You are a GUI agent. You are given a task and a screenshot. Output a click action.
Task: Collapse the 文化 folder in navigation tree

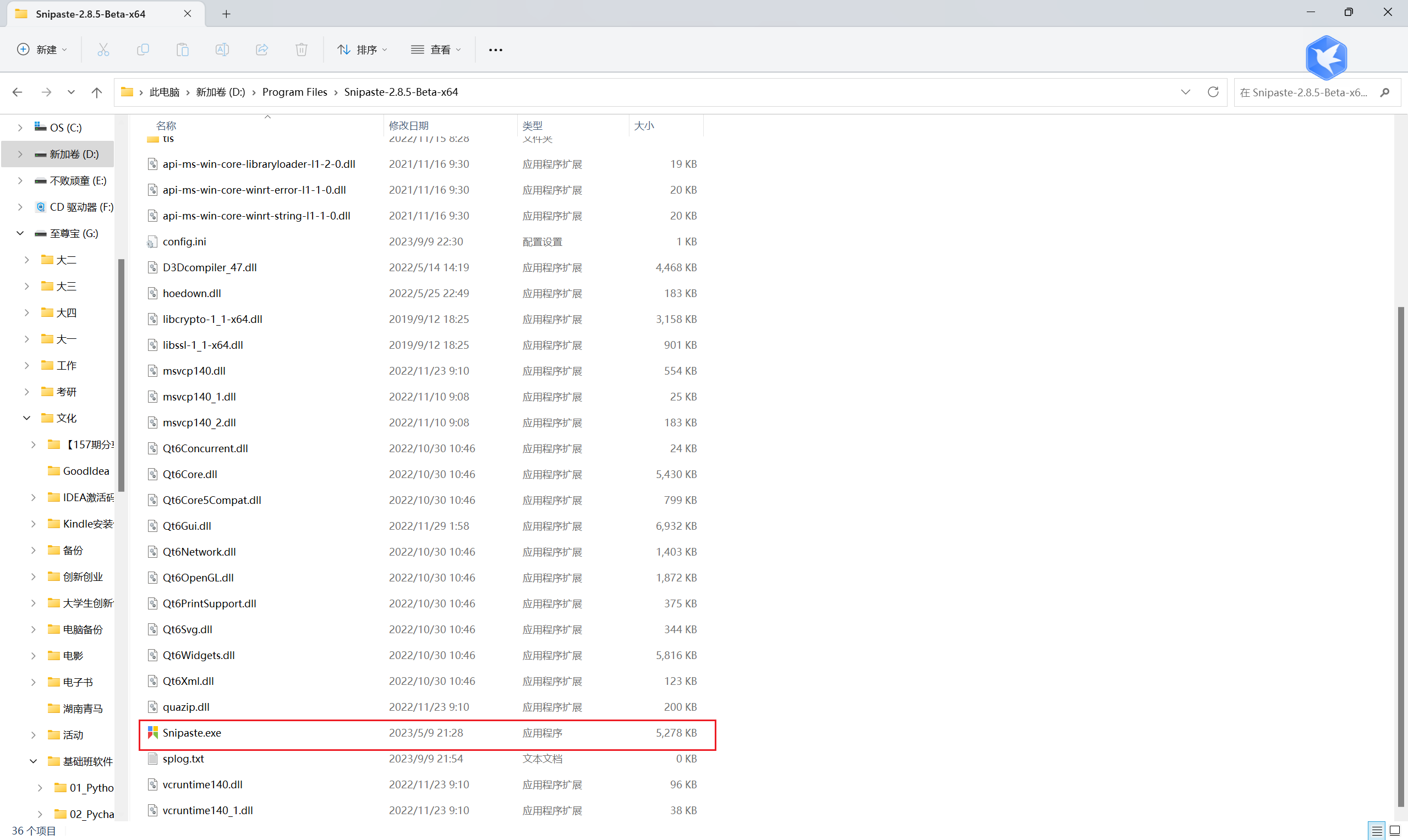(x=26, y=418)
